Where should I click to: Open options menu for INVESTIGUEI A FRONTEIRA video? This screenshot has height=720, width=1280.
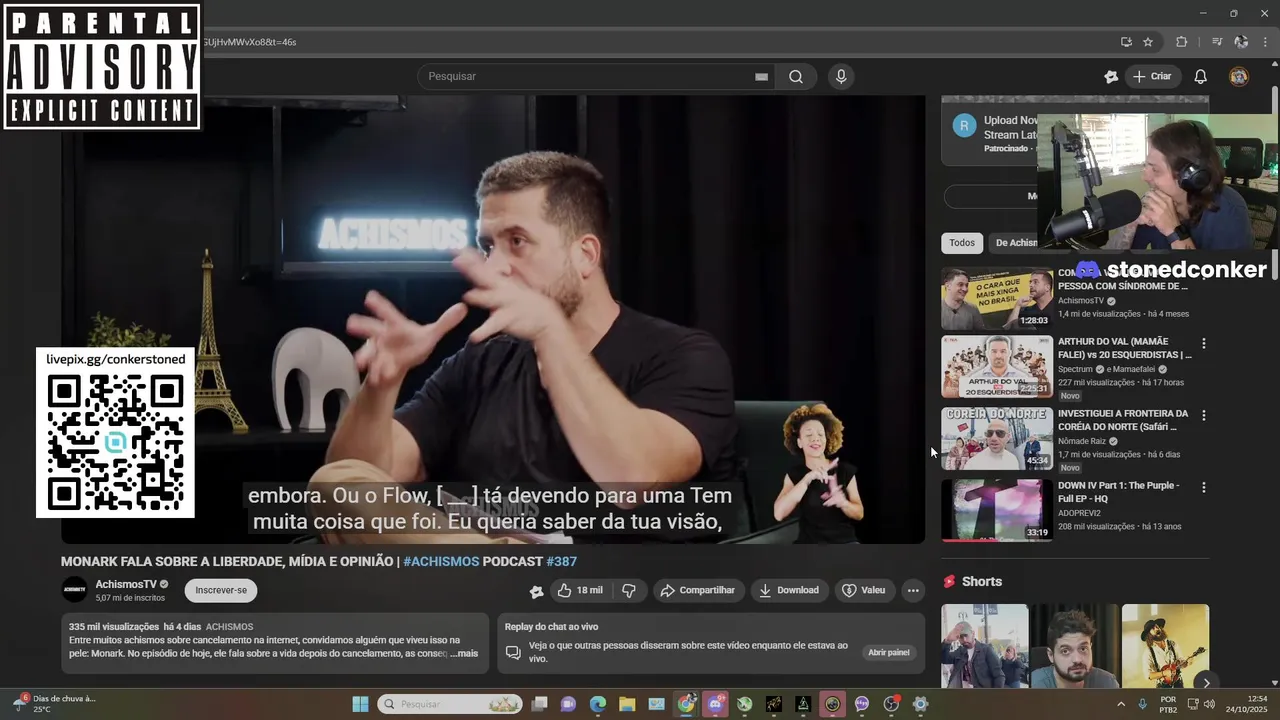pos(1203,415)
